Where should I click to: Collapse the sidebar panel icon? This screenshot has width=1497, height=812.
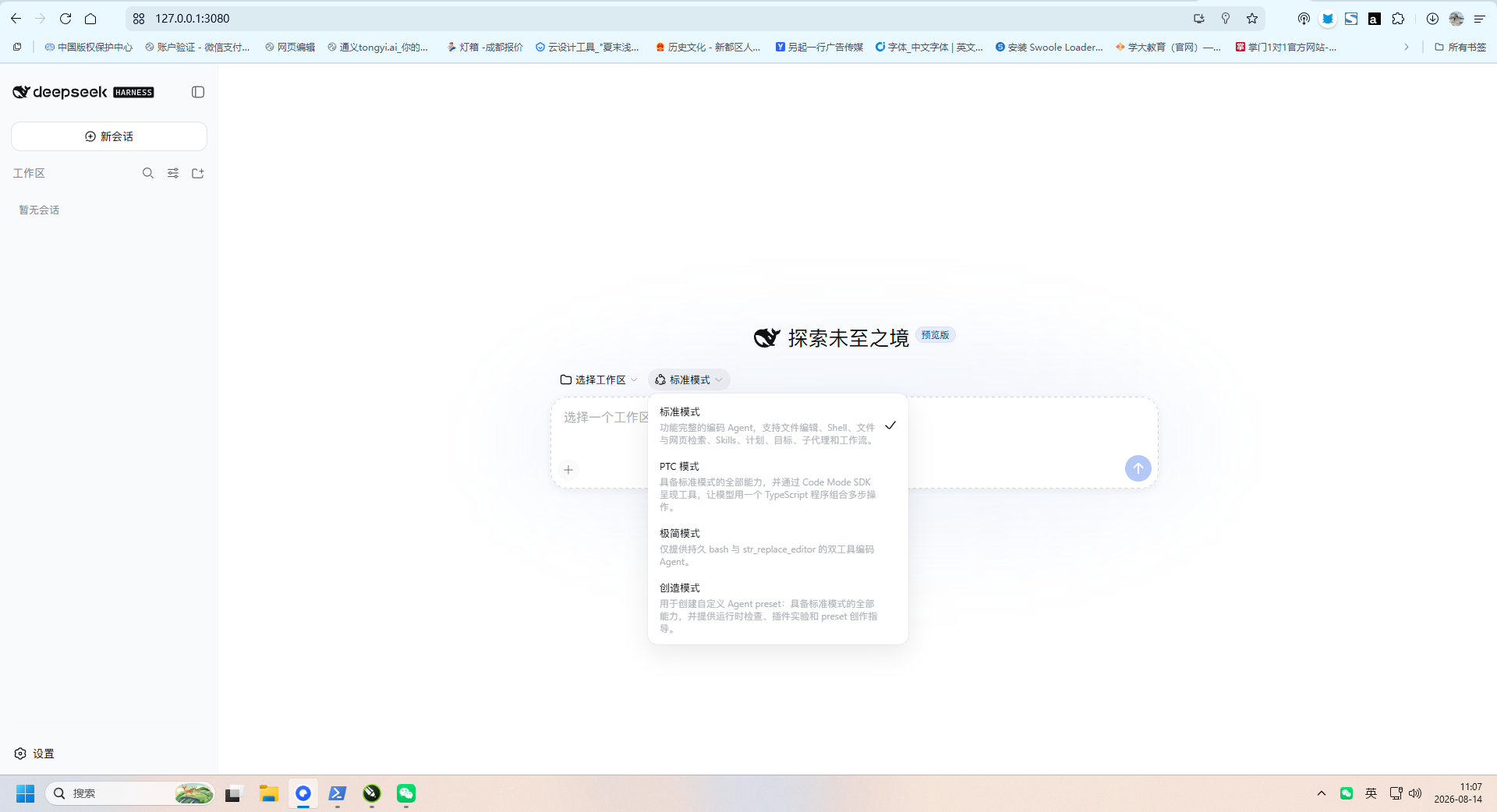[198, 92]
